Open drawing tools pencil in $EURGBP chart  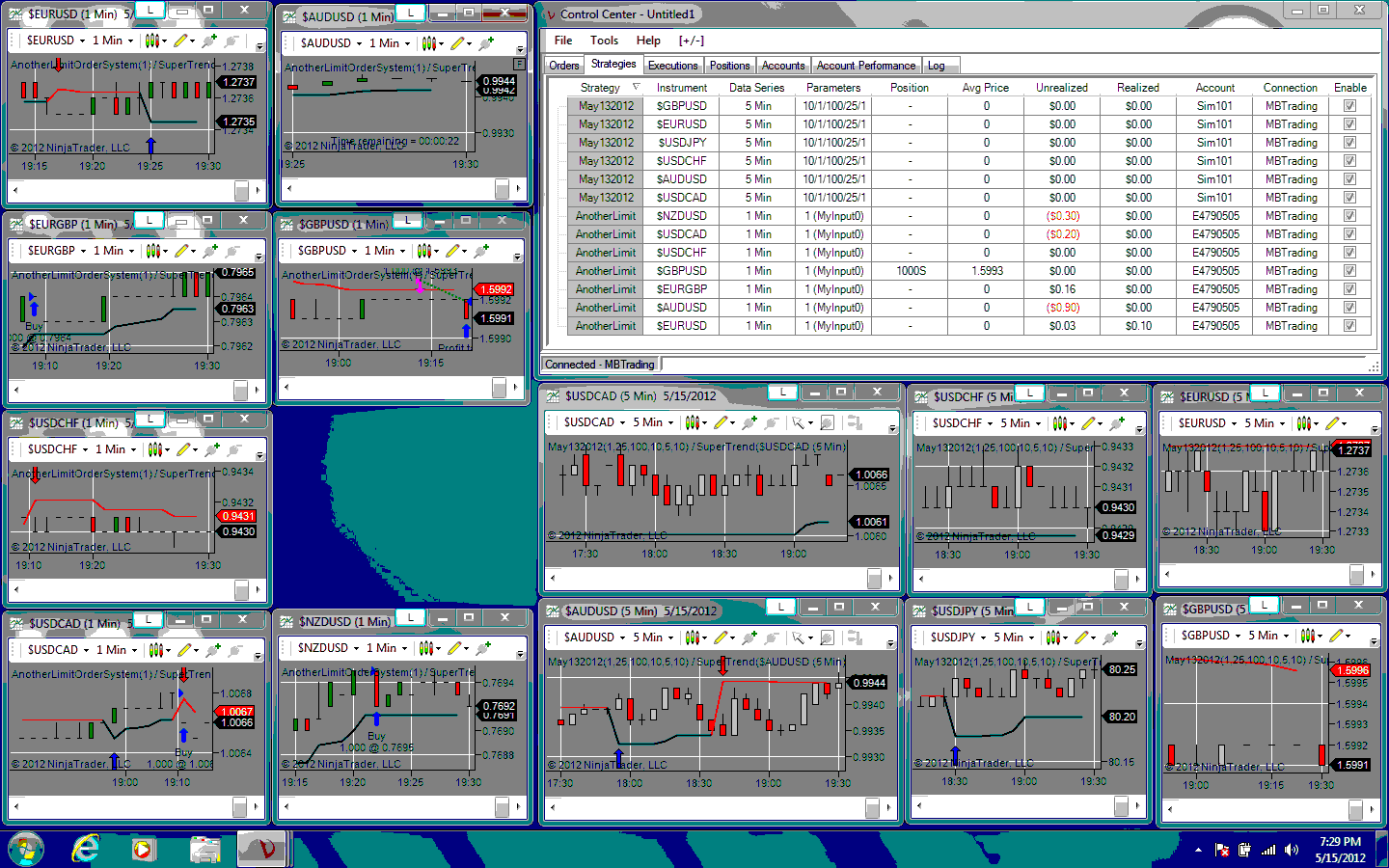(180, 251)
